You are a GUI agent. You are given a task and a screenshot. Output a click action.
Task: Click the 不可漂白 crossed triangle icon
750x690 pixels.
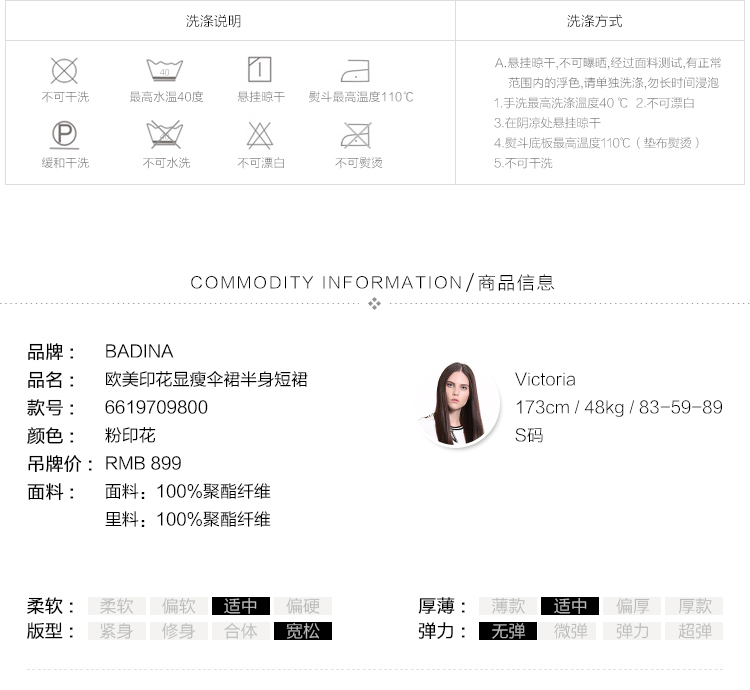tap(260, 134)
